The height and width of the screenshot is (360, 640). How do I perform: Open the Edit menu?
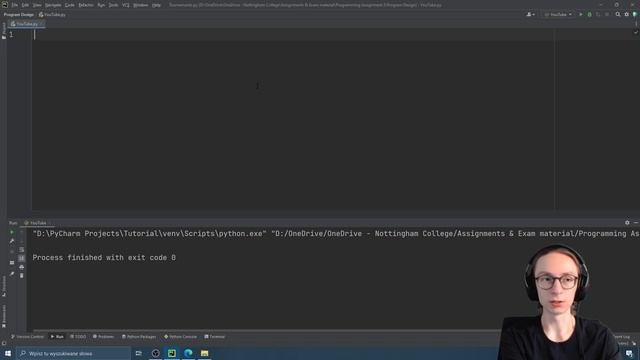[x=25, y=5]
